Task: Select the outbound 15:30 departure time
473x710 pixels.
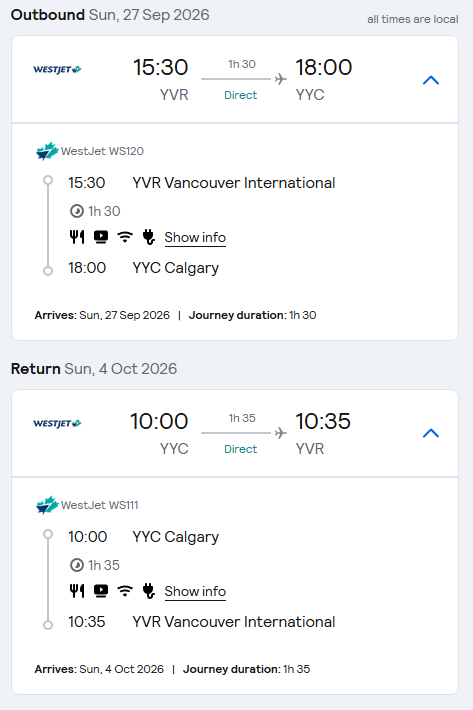Action: (160, 67)
